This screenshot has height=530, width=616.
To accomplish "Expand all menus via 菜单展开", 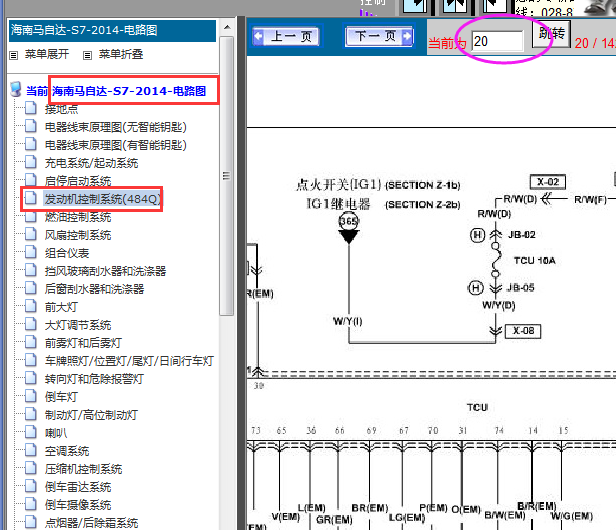I will [x=47, y=54].
